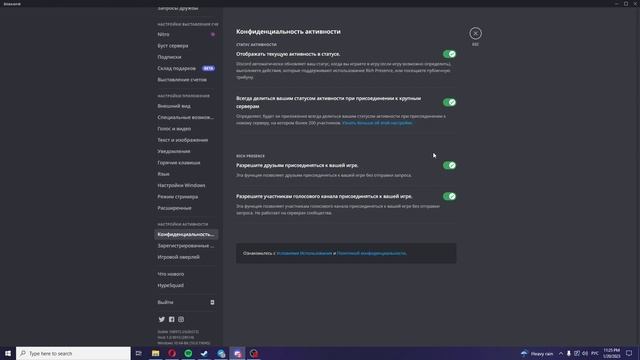Open Task View on the taskbar
This screenshot has height=360, width=640.
(x=139, y=353)
